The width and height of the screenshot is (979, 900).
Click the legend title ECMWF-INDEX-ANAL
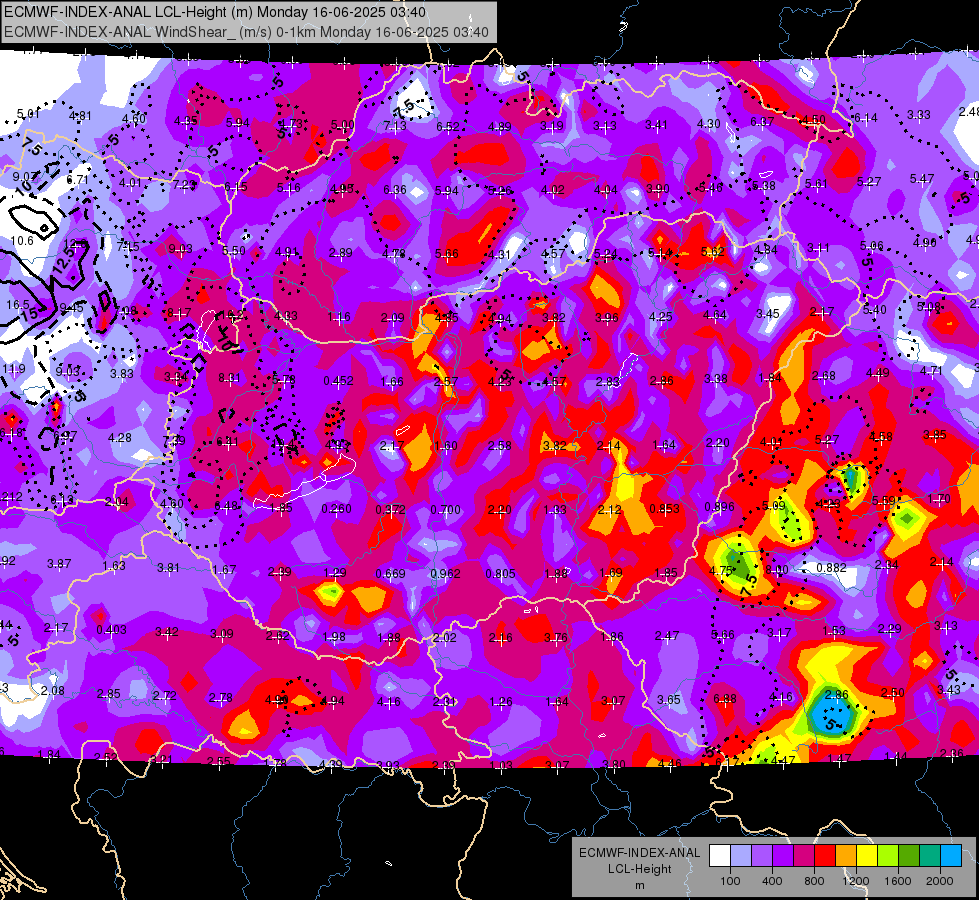pyautogui.click(x=639, y=853)
